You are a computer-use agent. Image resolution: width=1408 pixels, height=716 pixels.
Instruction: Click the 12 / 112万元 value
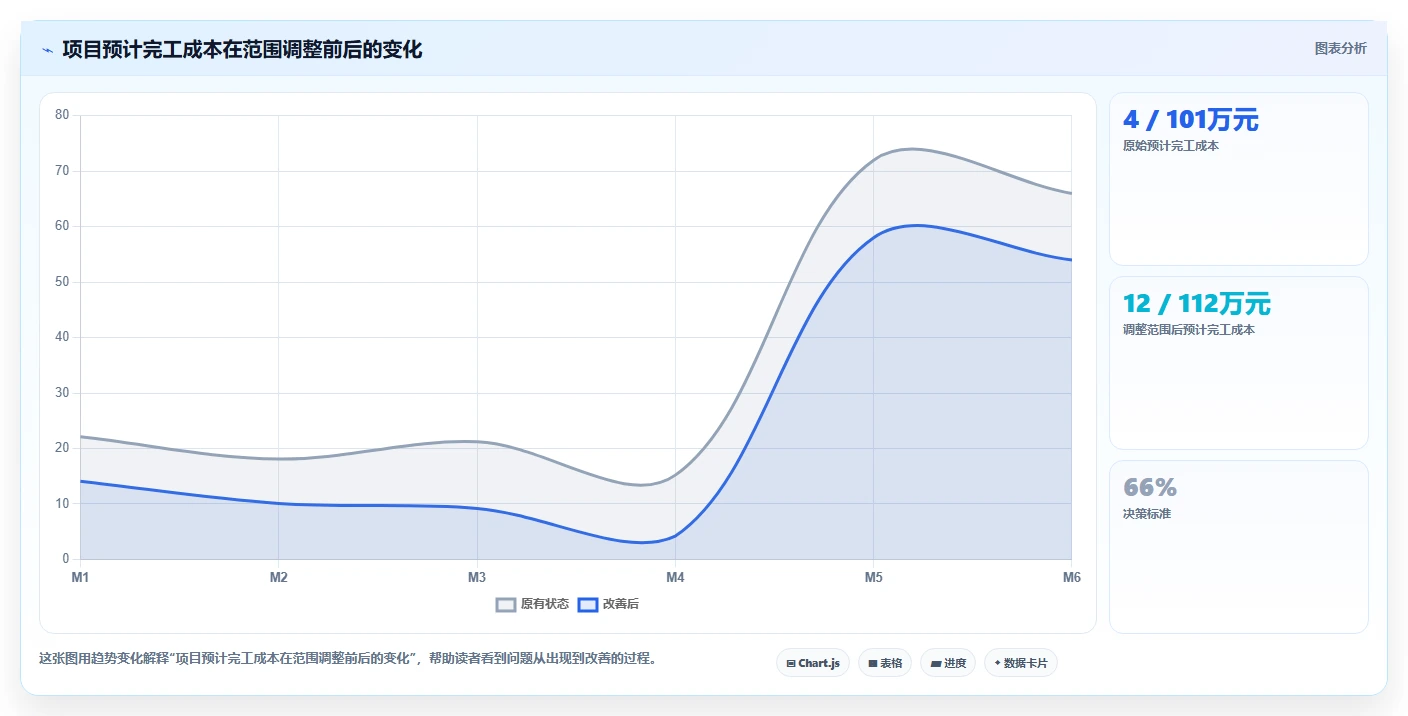1197,304
